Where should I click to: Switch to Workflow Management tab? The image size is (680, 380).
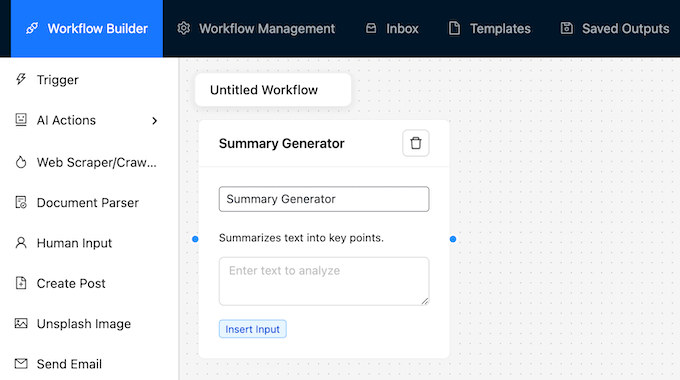click(x=256, y=29)
